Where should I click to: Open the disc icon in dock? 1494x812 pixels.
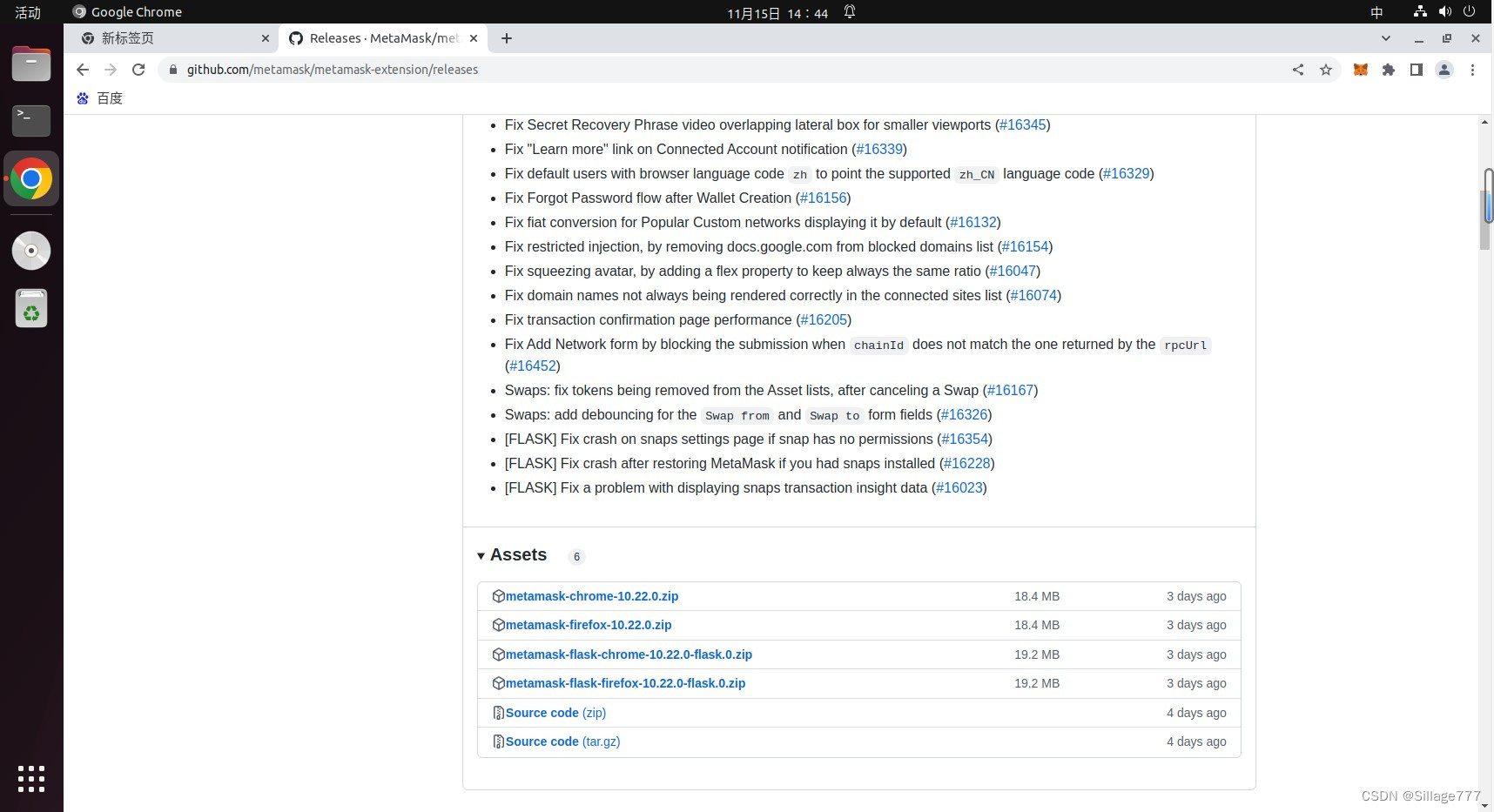31,251
